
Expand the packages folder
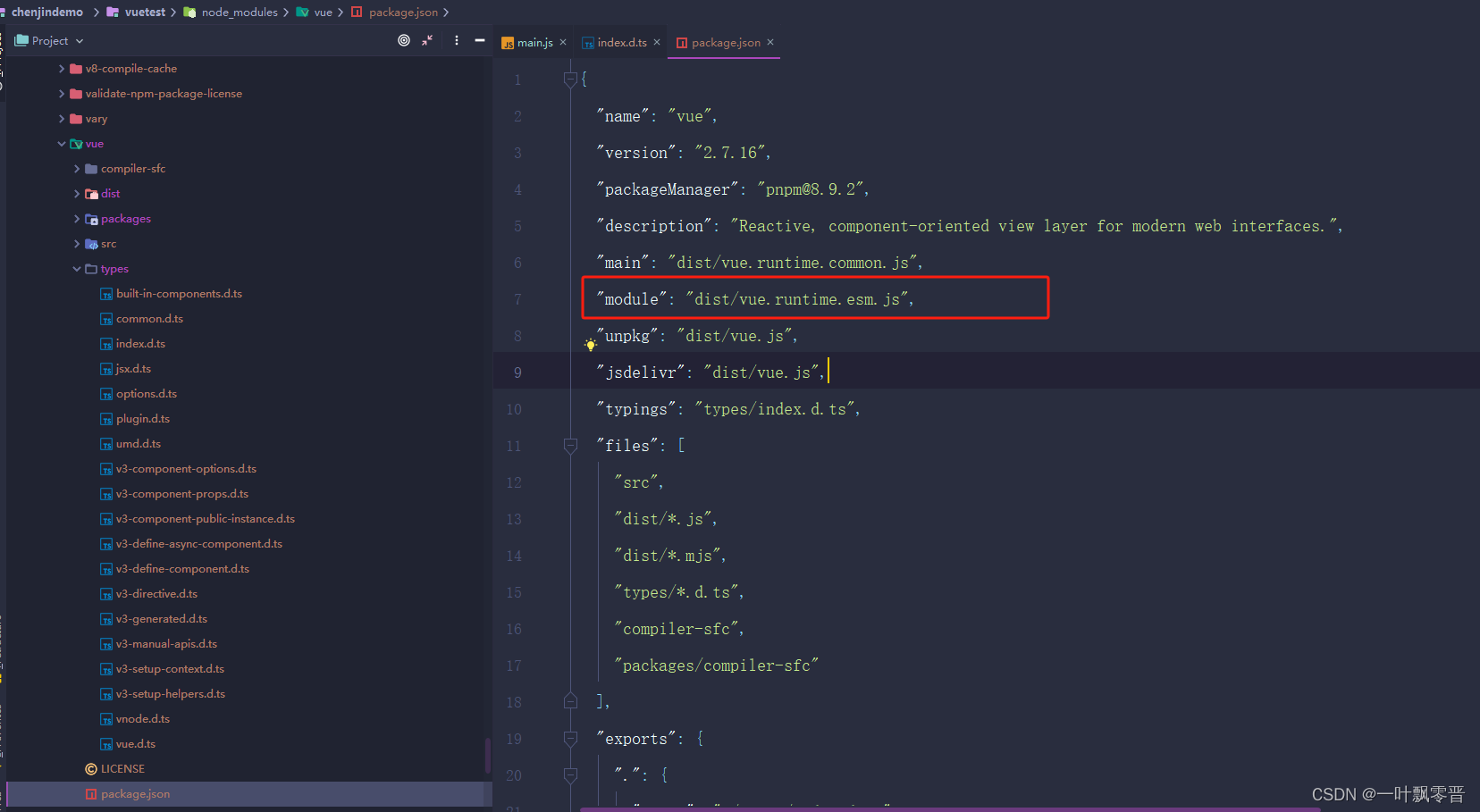point(77,219)
